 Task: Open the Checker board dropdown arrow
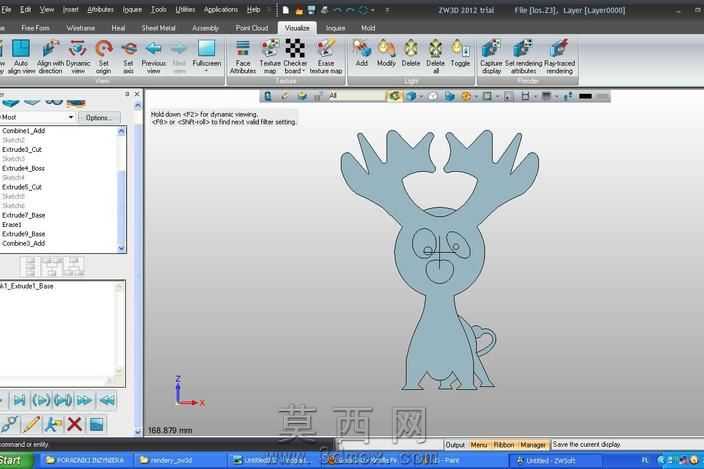pyautogui.click(x=304, y=71)
